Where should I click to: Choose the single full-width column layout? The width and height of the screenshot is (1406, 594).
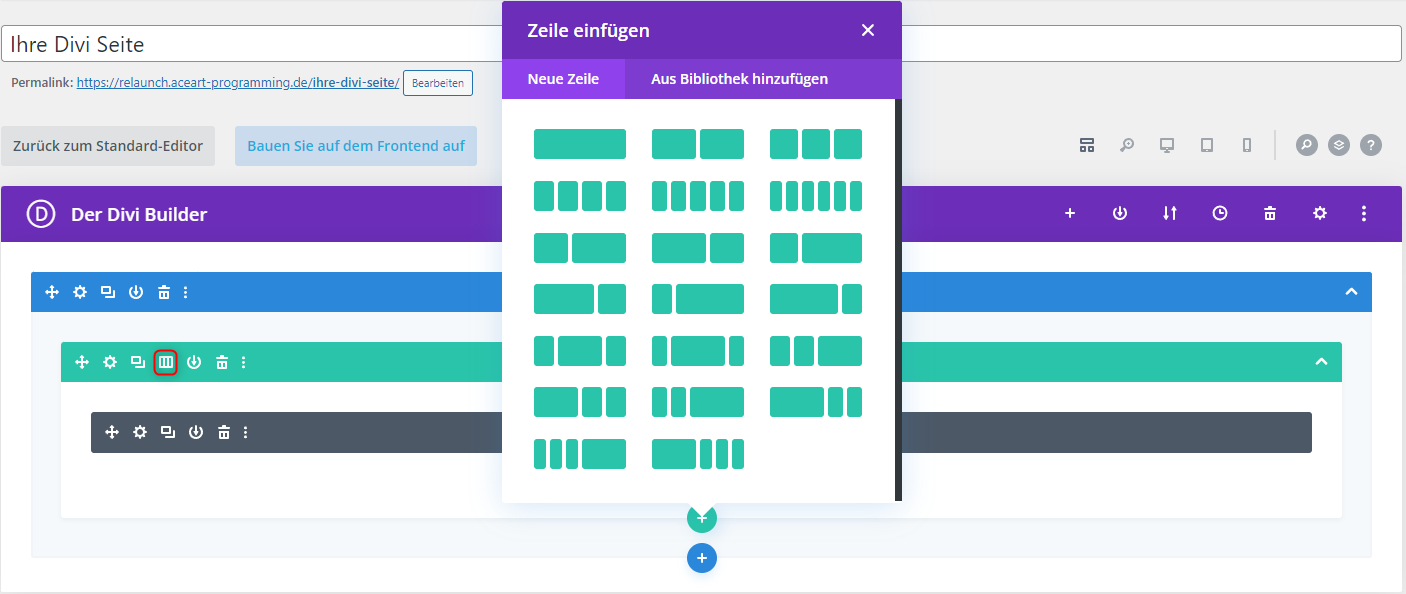point(580,144)
